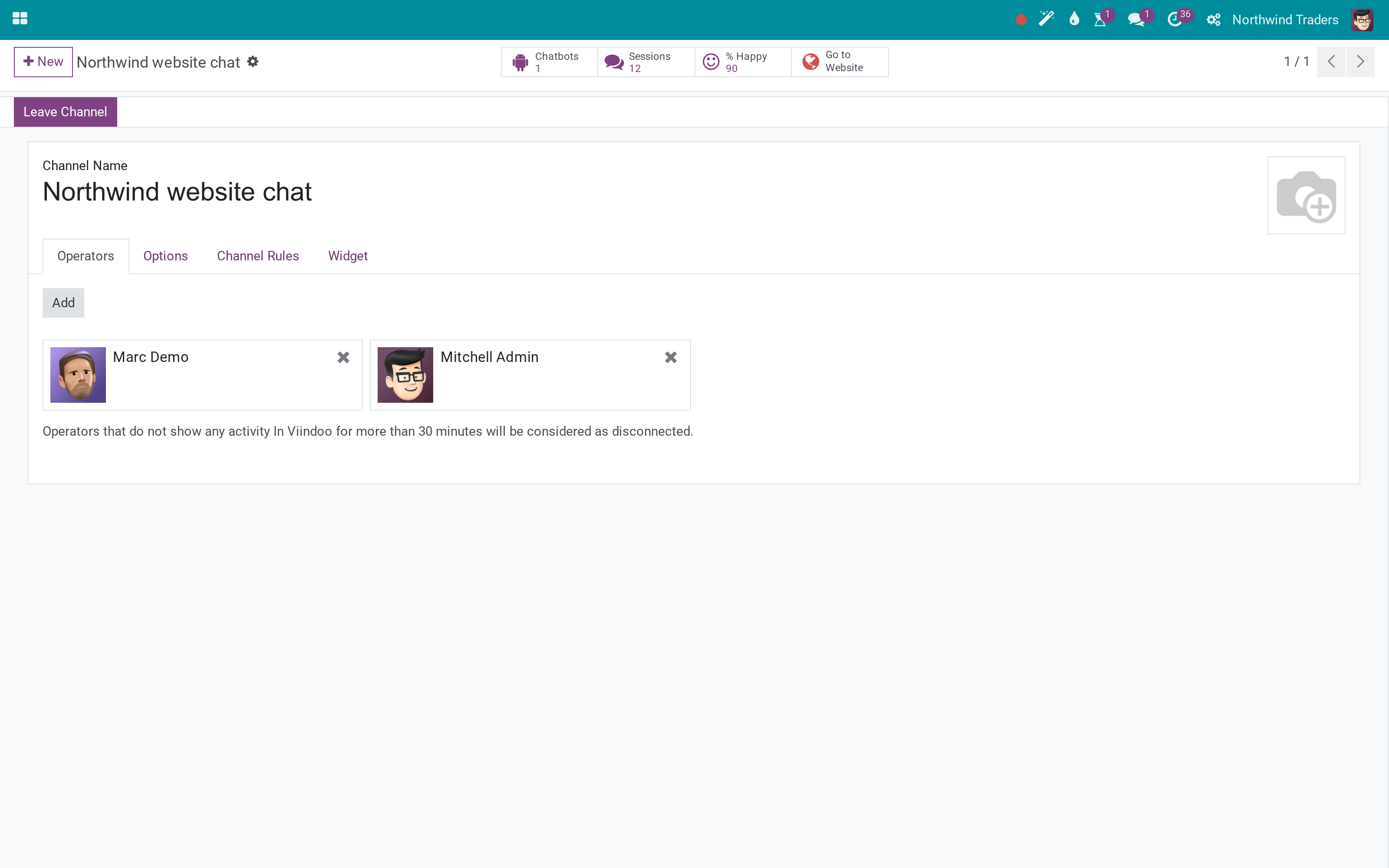
Task: Edit the Channel Name field
Action: [178, 192]
